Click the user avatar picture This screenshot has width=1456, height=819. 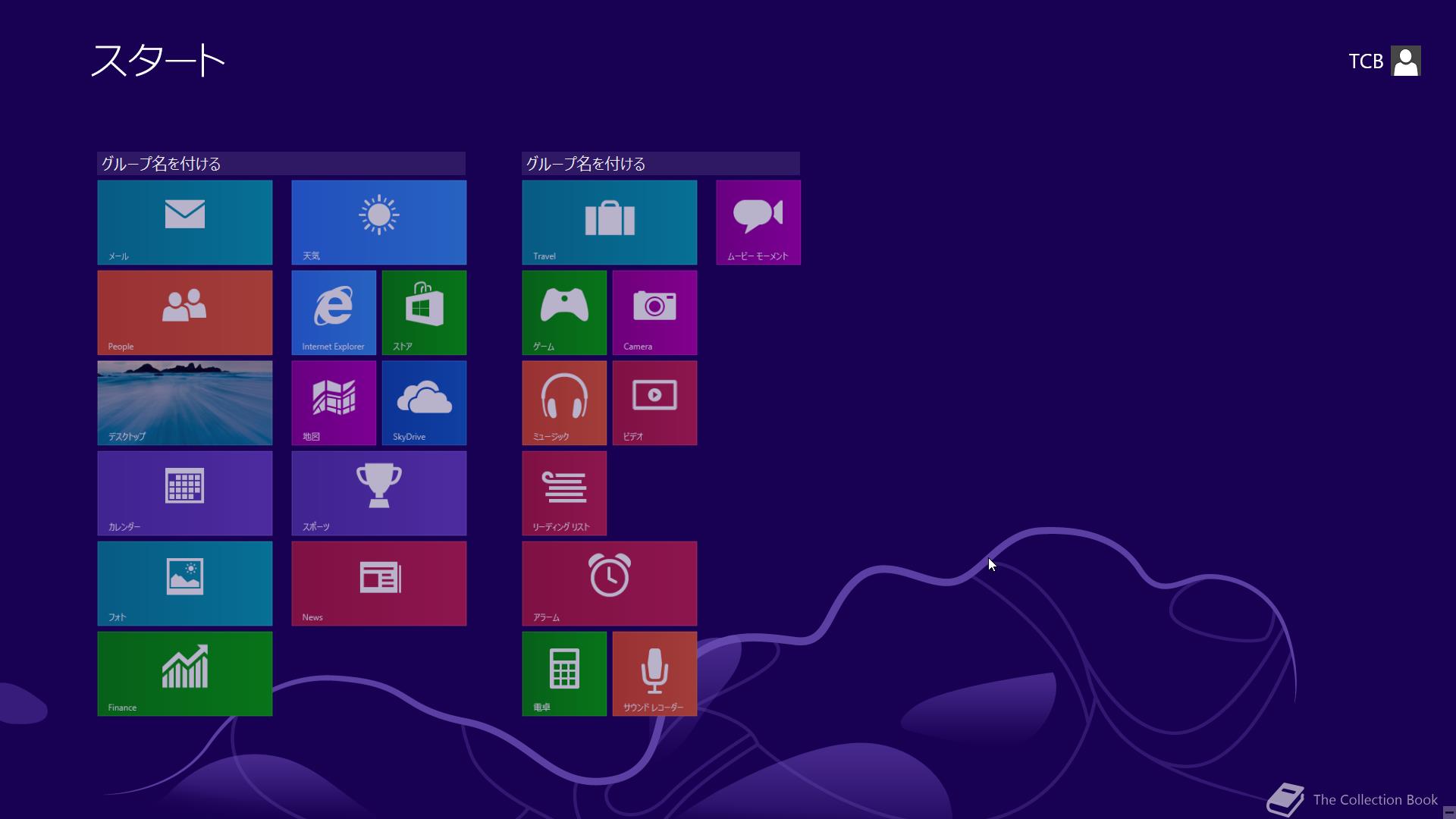tap(1406, 61)
